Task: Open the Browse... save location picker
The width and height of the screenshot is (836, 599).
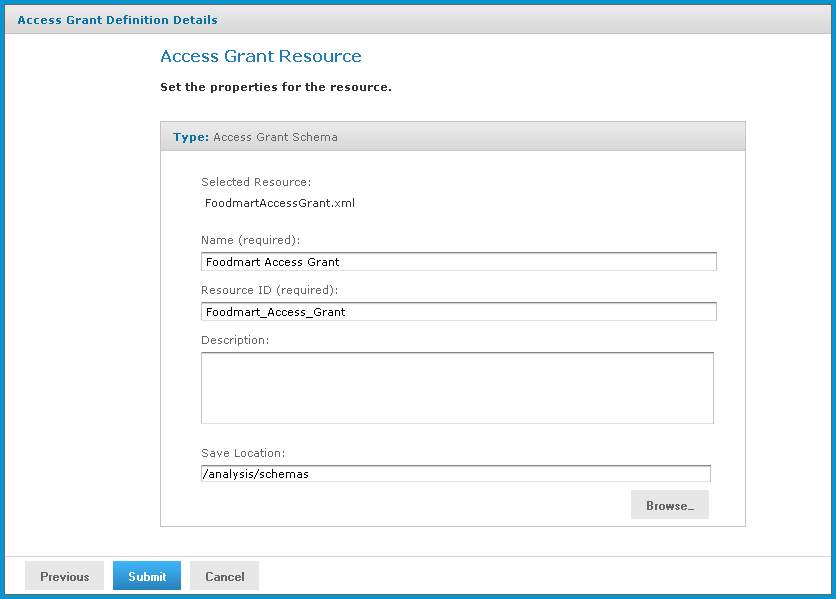Action: [x=670, y=505]
